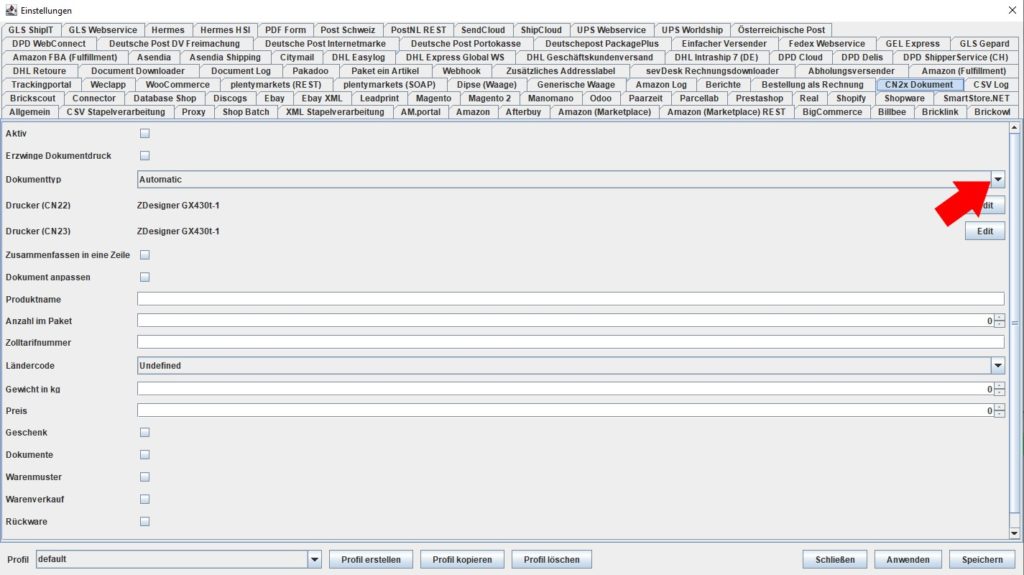This screenshot has width=1024, height=575.
Task: Click the Automatic Dokumenttyp combo box
Action: coord(571,179)
